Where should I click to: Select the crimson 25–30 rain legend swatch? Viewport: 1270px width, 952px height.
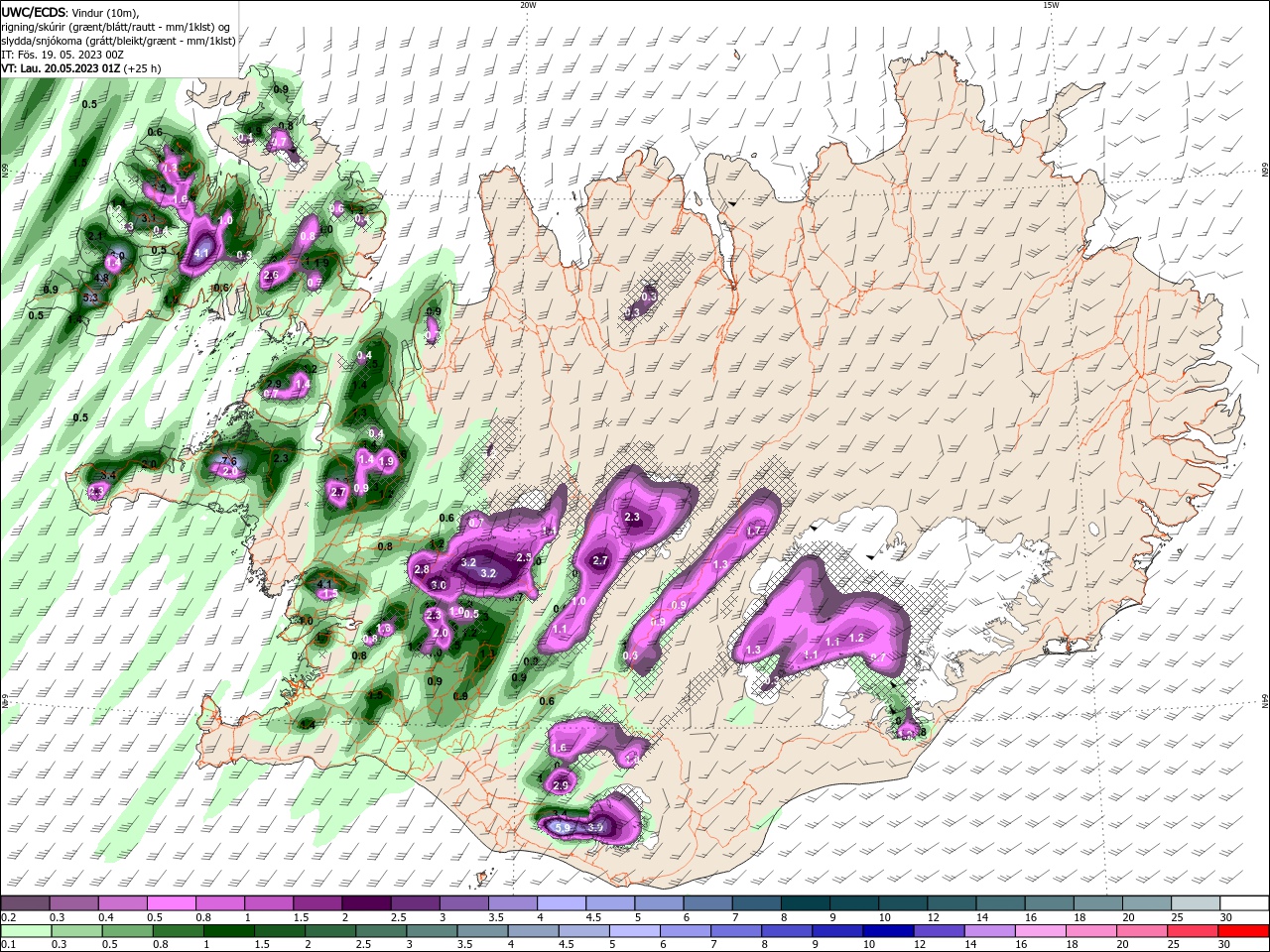pyautogui.click(x=1194, y=931)
